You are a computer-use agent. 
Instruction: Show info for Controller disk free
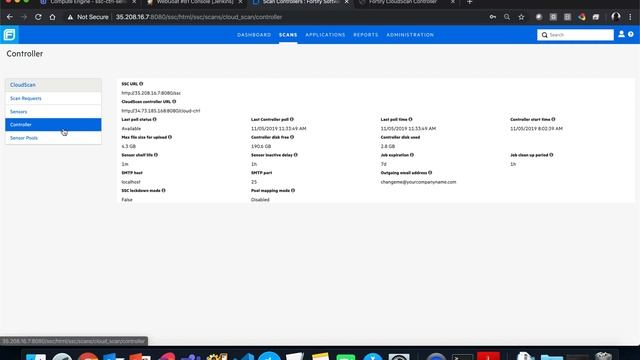[292, 137]
